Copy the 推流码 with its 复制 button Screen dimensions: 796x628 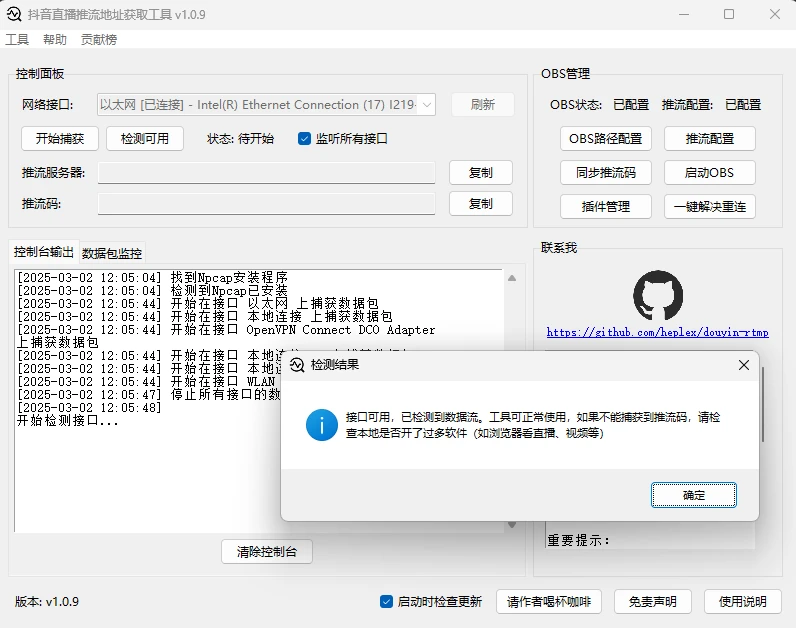pos(481,204)
